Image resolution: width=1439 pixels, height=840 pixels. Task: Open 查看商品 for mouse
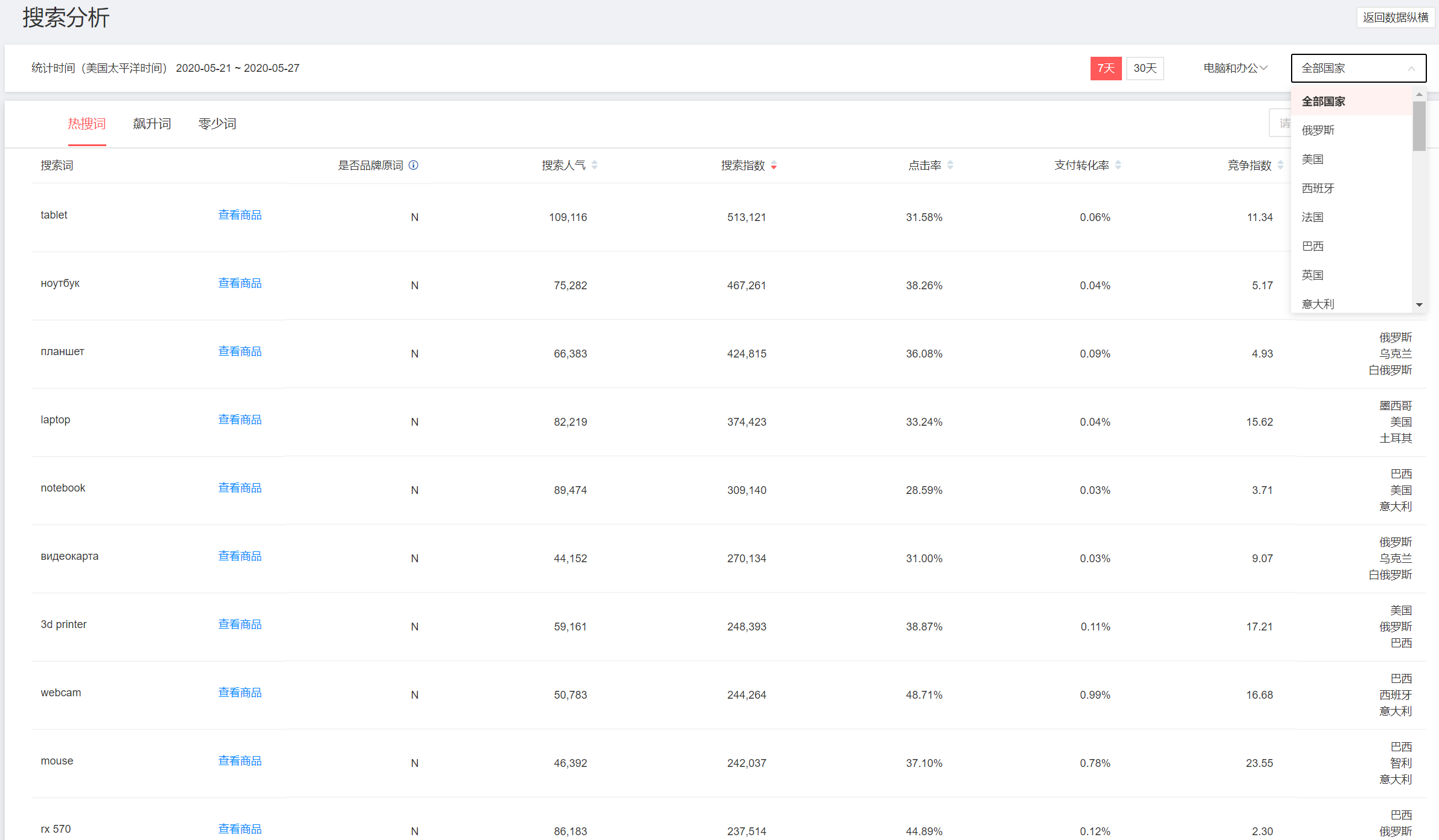[240, 761]
